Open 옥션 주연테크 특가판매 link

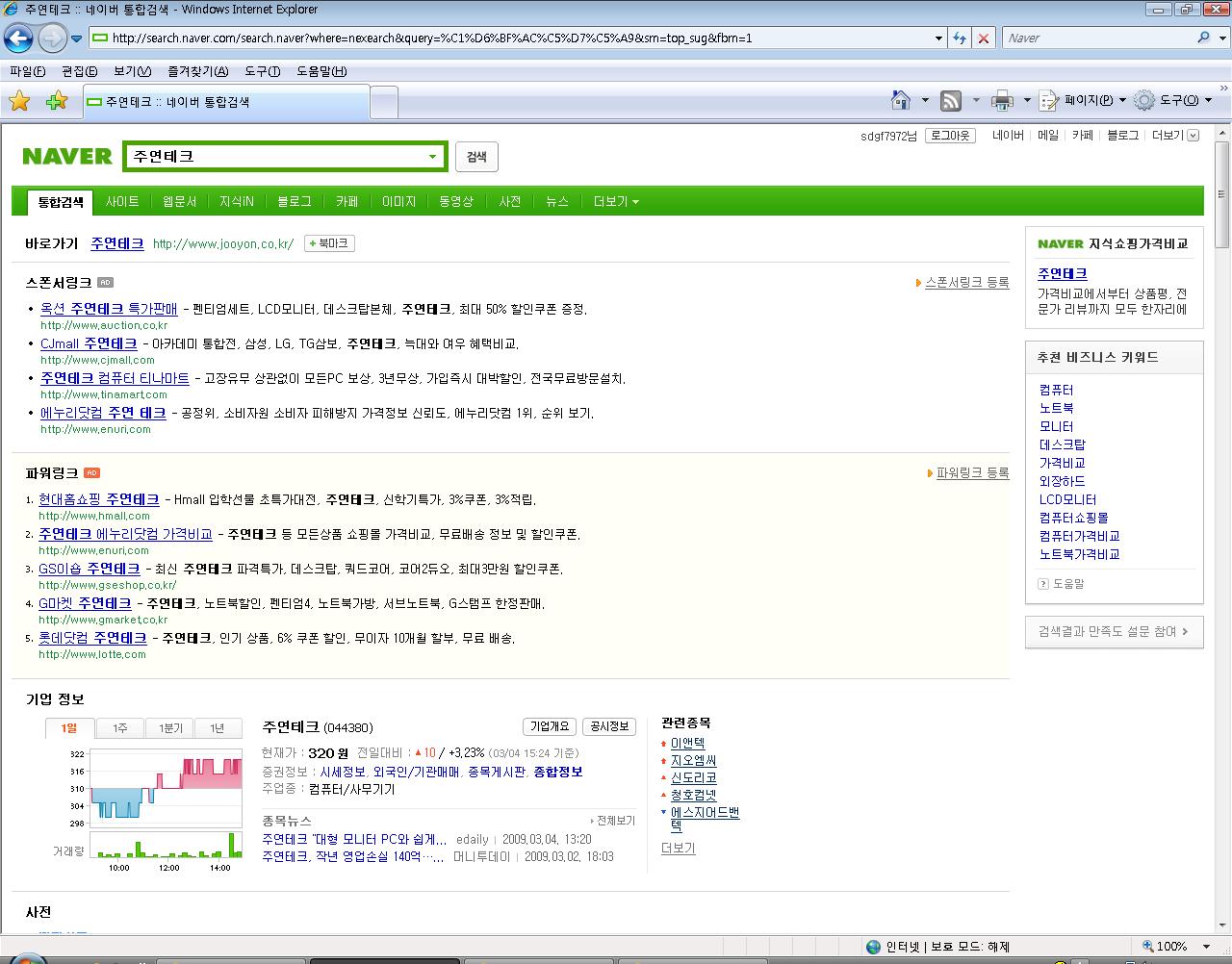click(109, 309)
